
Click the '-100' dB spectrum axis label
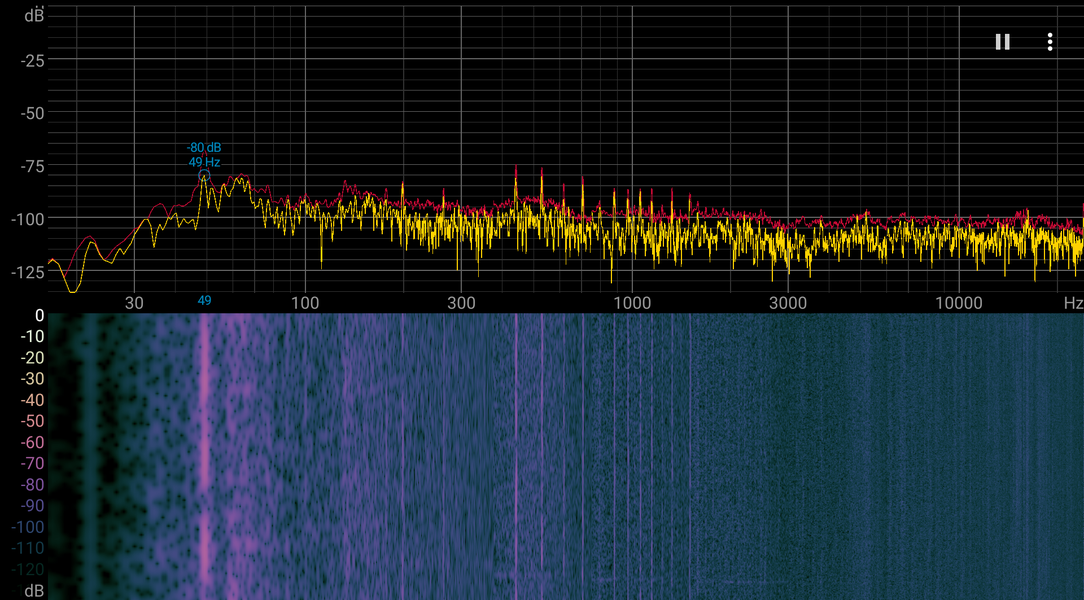[28, 219]
